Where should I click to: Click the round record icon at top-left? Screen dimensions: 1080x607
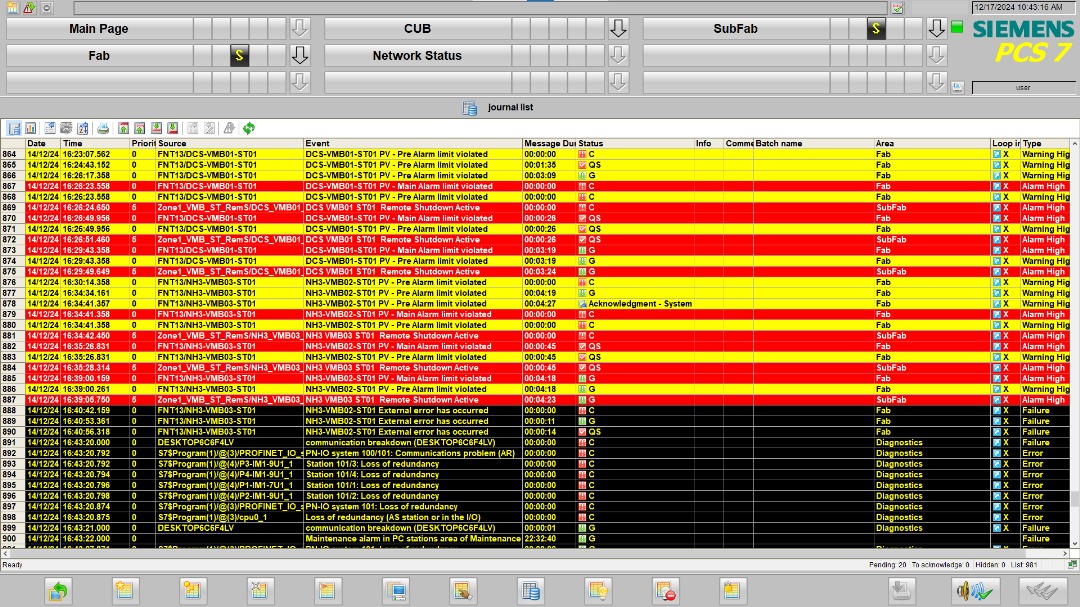pos(46,8)
